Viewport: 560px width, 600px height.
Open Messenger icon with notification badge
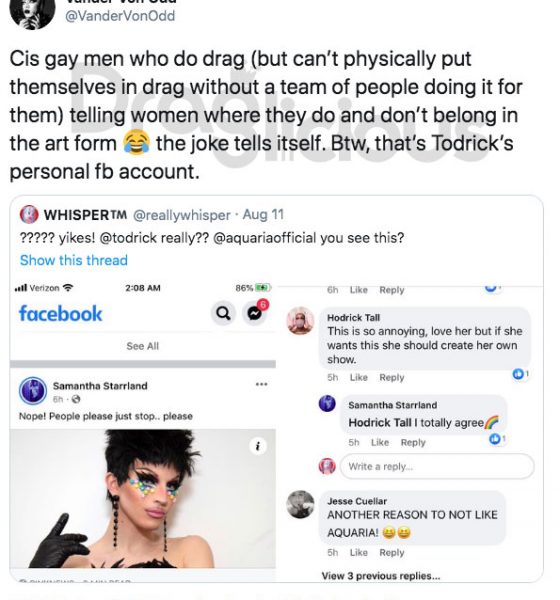tap(255, 313)
